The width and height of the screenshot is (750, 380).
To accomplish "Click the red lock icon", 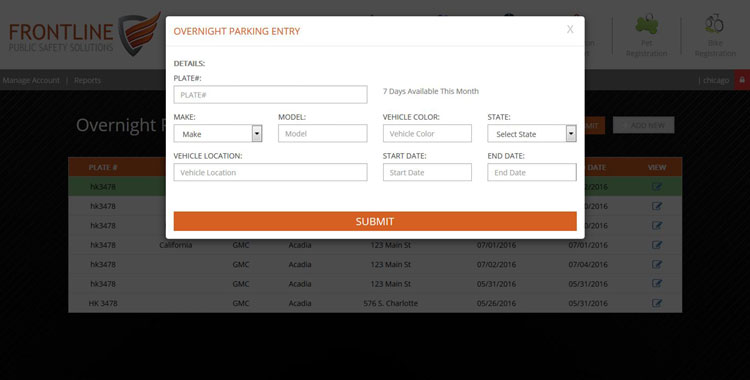I will coord(742,80).
